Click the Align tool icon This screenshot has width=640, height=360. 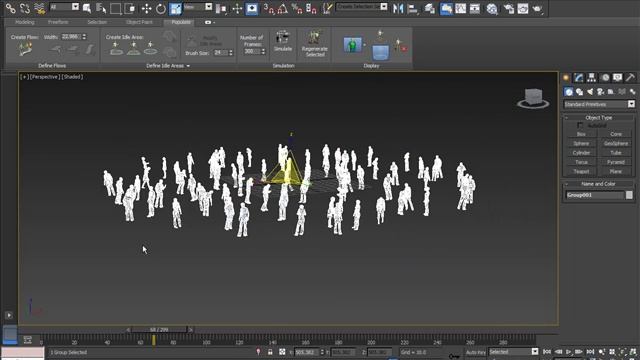[413, 8]
